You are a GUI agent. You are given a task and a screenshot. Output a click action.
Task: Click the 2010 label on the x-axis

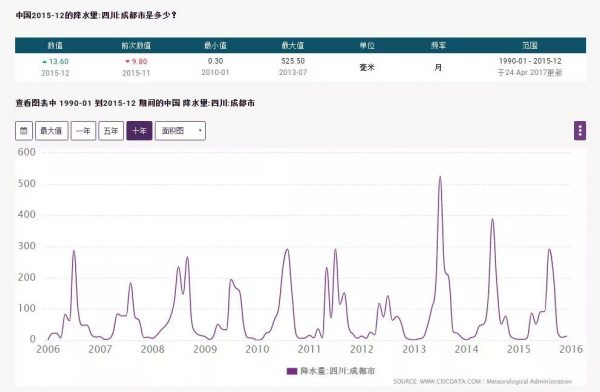[x=257, y=349]
